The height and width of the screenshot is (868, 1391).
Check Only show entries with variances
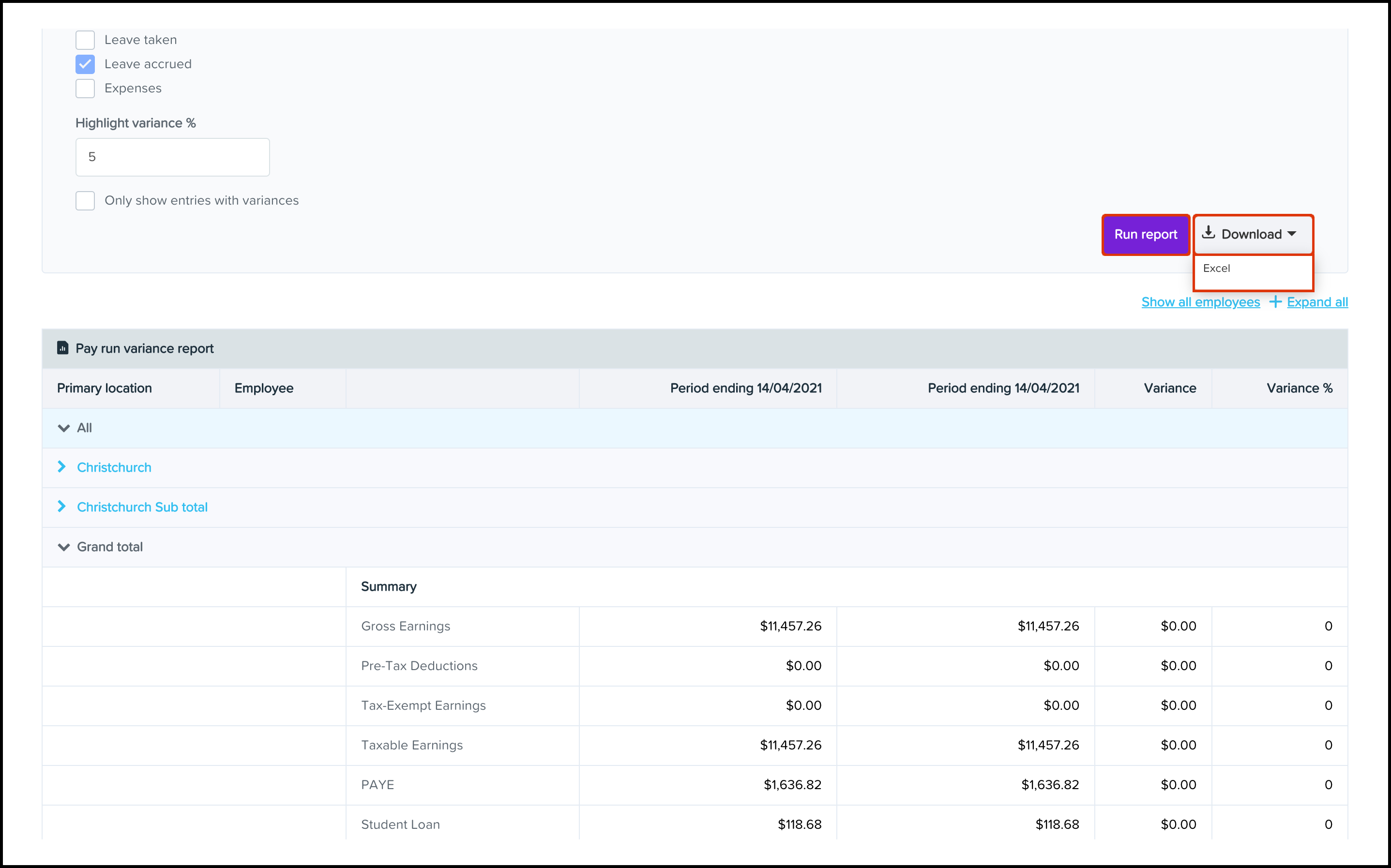coord(85,201)
